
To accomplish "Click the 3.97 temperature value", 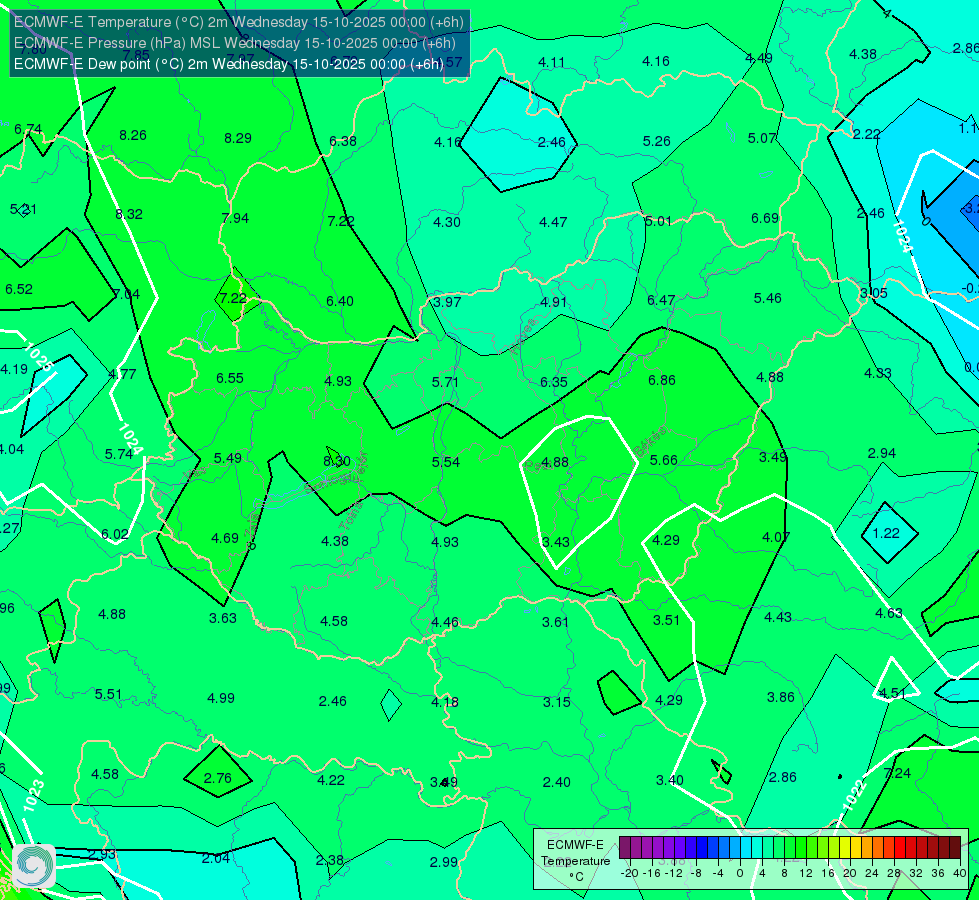I will pos(447,302).
